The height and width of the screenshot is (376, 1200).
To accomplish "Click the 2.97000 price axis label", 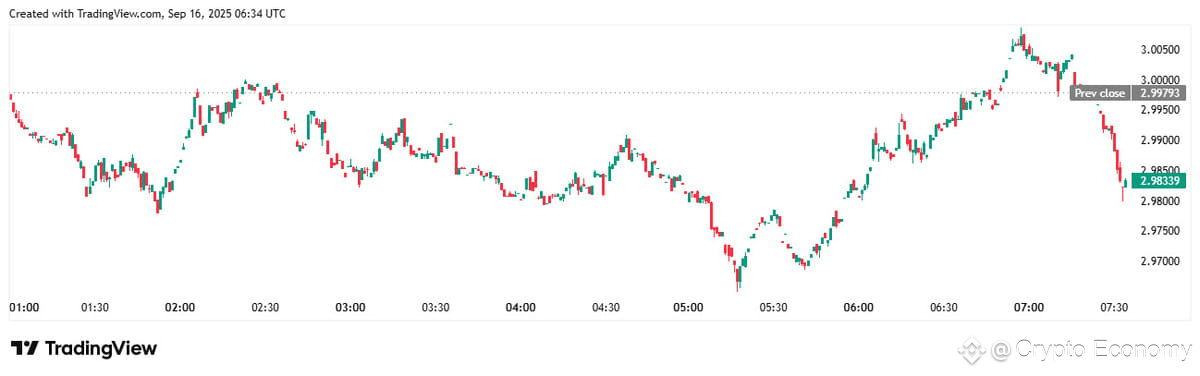I will 1160,262.
